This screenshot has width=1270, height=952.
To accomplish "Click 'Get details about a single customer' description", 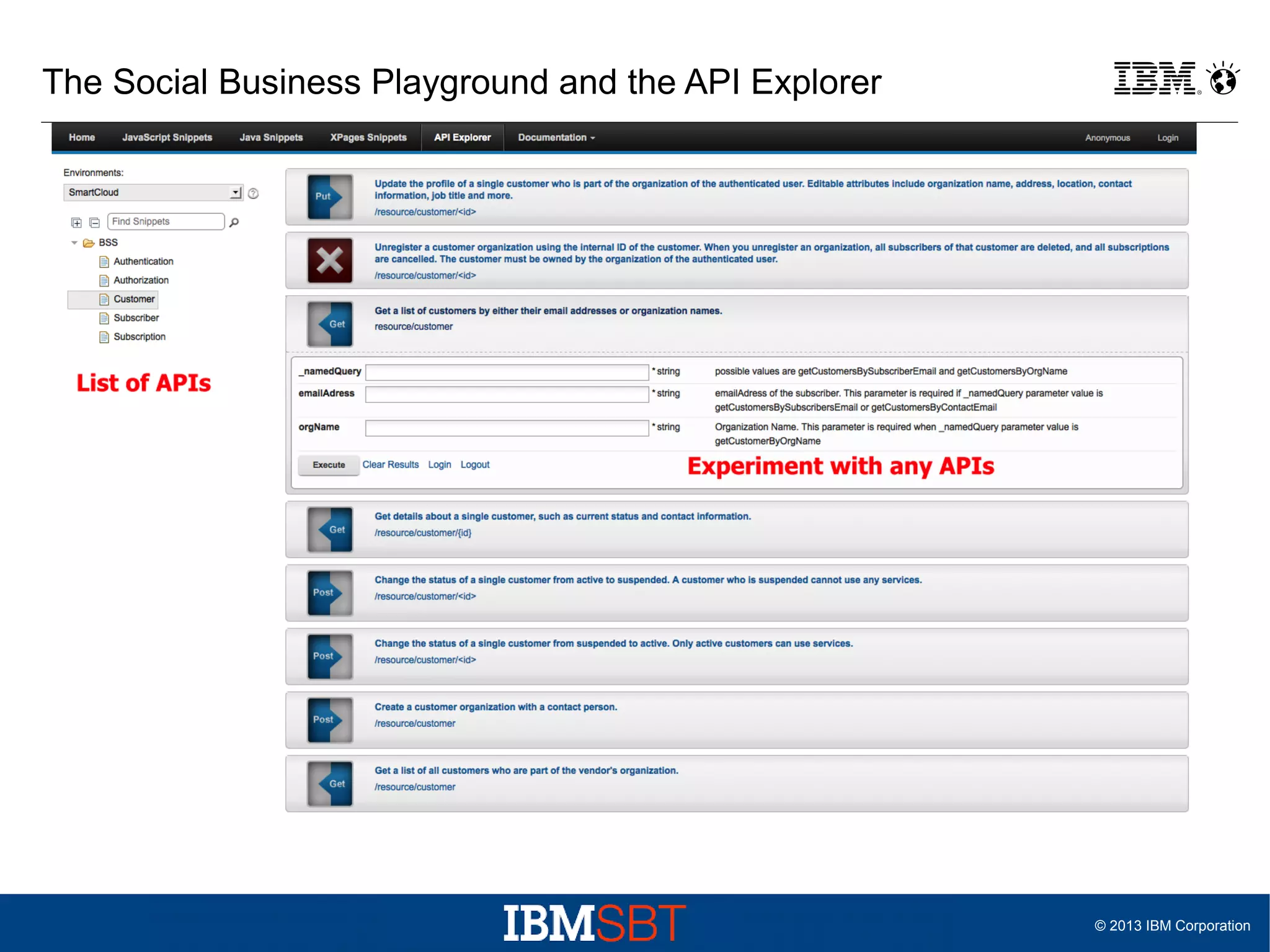I will pyautogui.click(x=562, y=516).
